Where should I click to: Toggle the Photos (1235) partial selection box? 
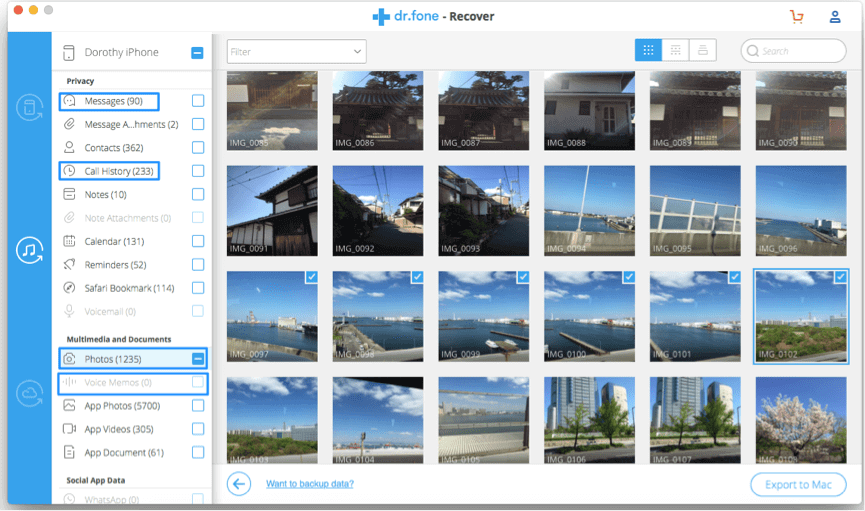pos(198,358)
